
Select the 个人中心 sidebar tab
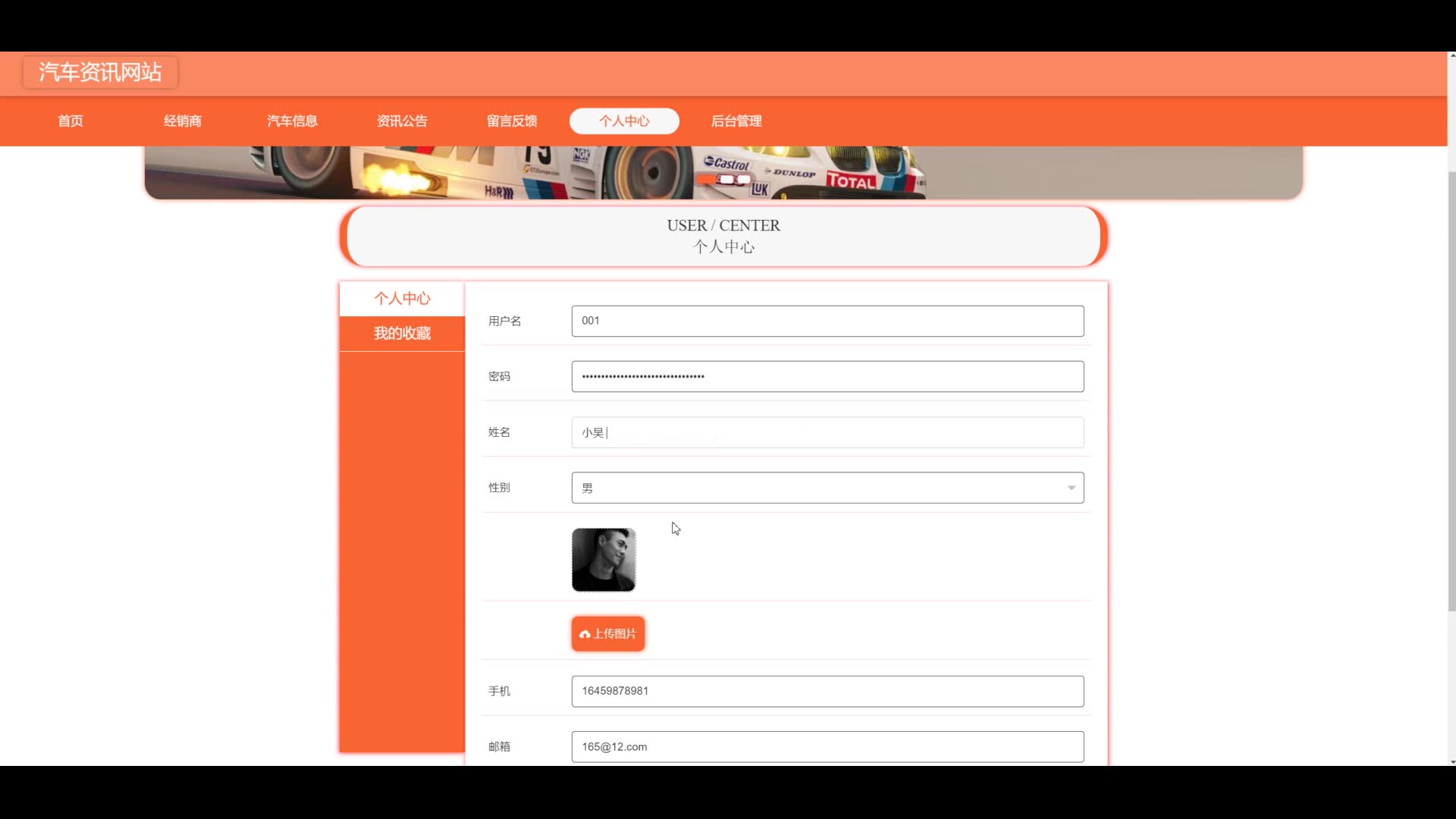point(402,299)
